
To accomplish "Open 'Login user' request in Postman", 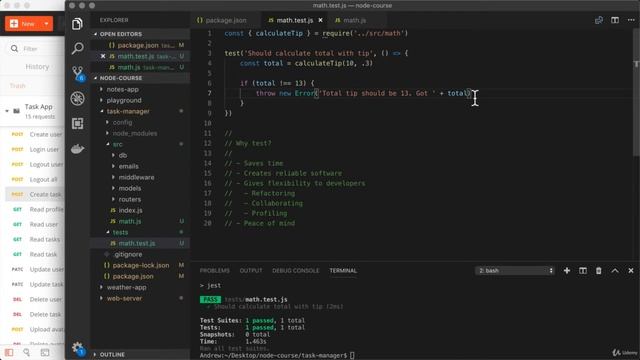I will coord(44,149).
